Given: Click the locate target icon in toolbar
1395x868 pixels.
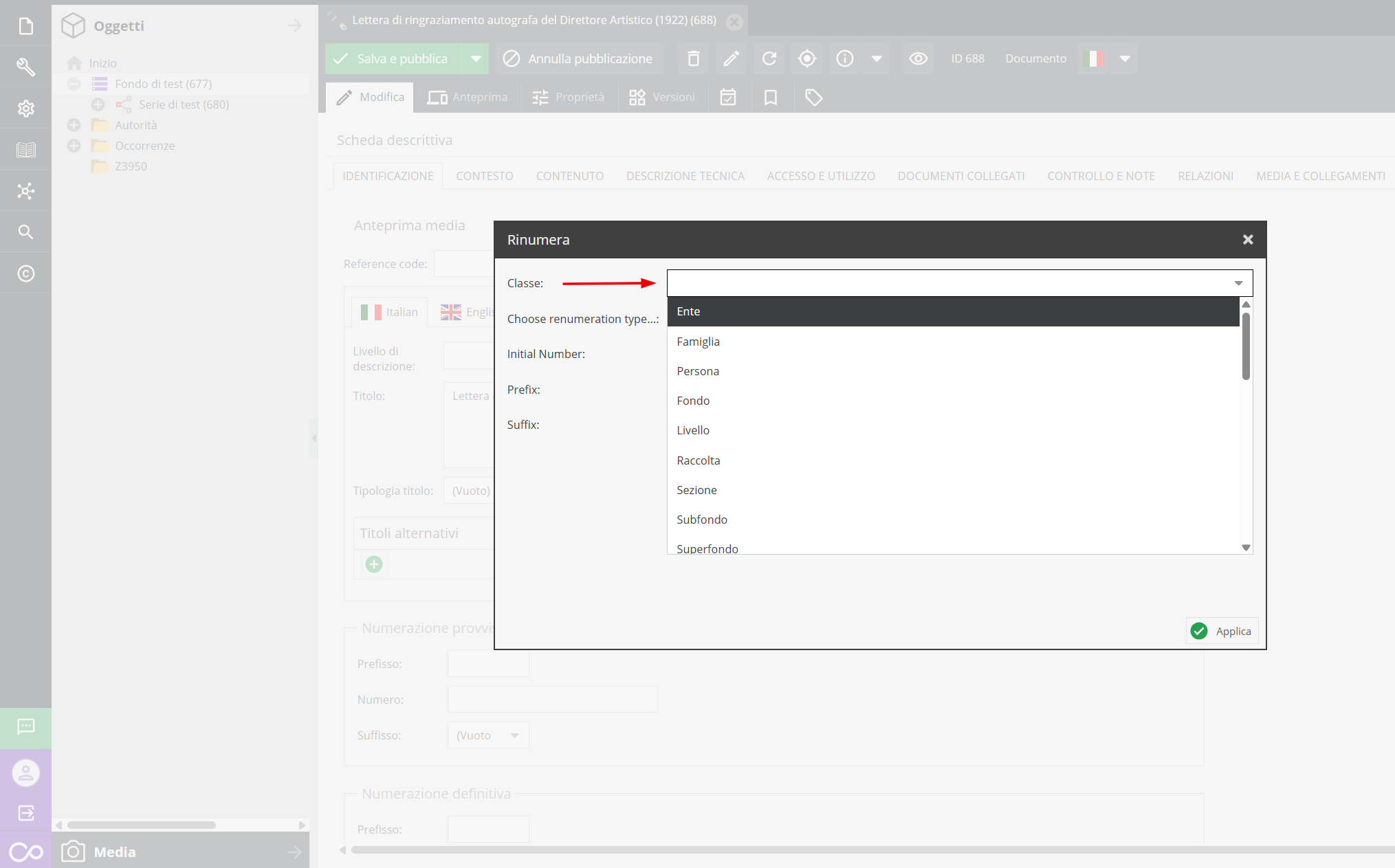Looking at the screenshot, I should point(807,59).
